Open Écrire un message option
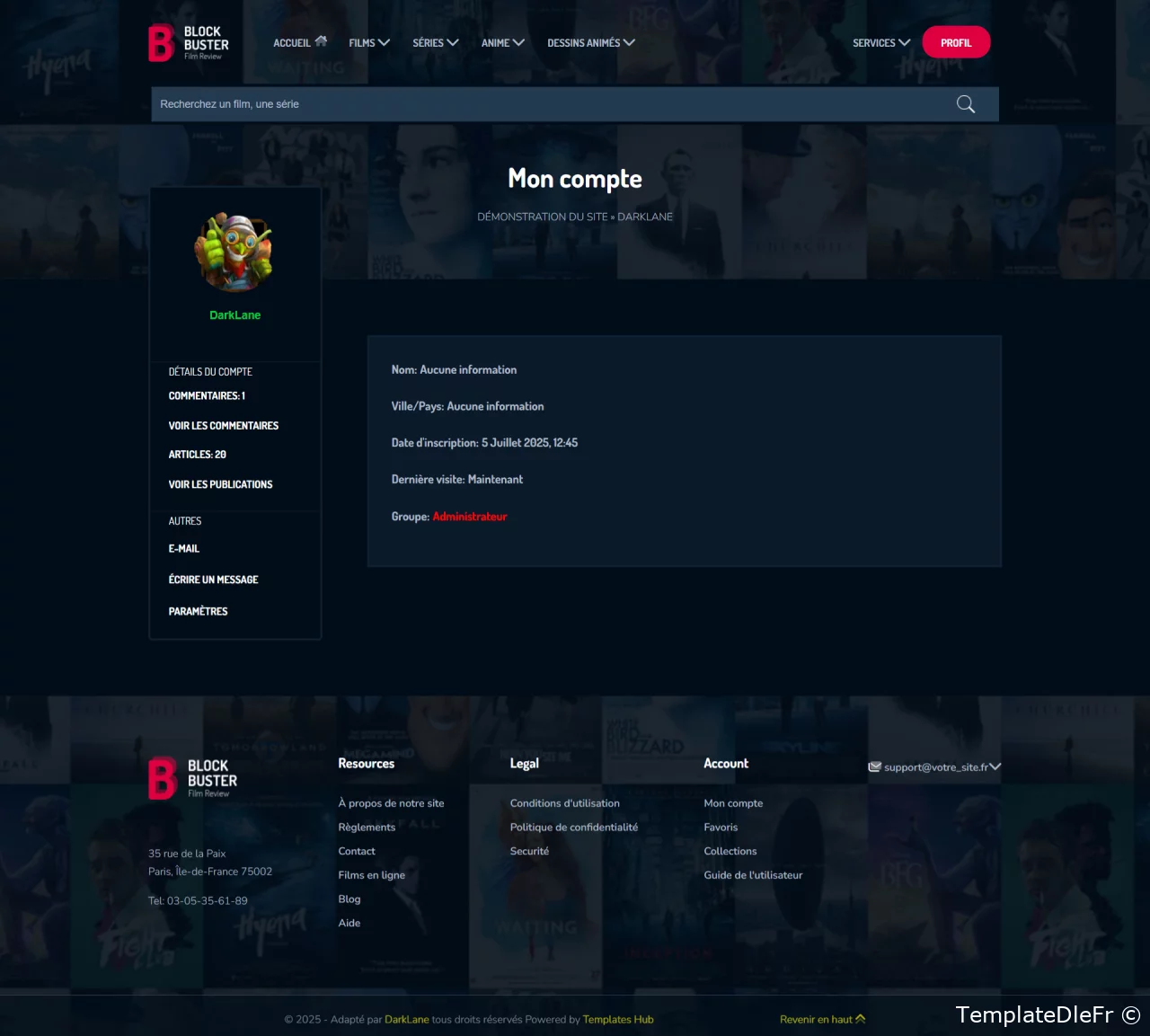Image resolution: width=1150 pixels, height=1036 pixels. [214, 580]
